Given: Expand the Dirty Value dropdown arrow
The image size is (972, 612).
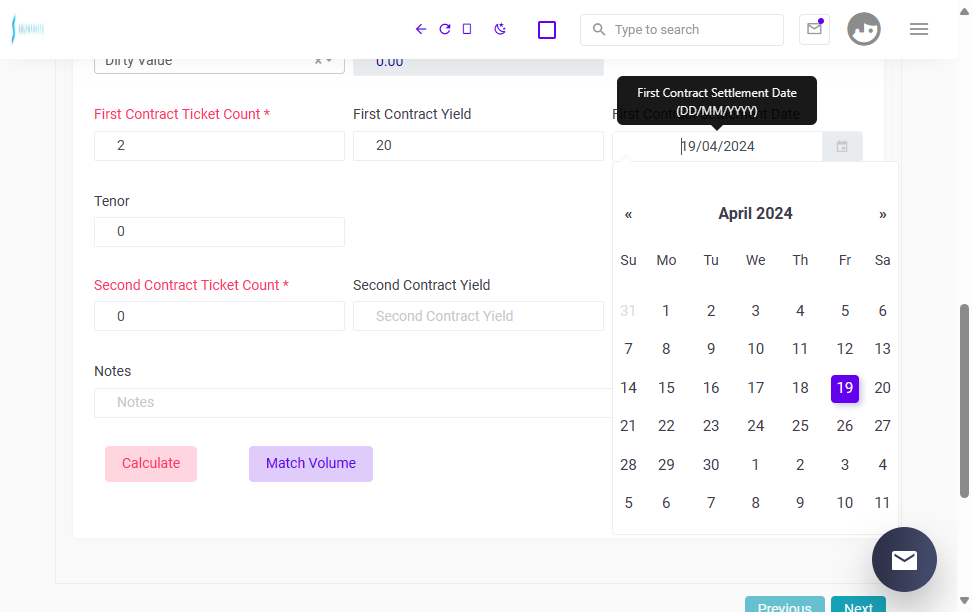Looking at the screenshot, I should tap(329, 61).
